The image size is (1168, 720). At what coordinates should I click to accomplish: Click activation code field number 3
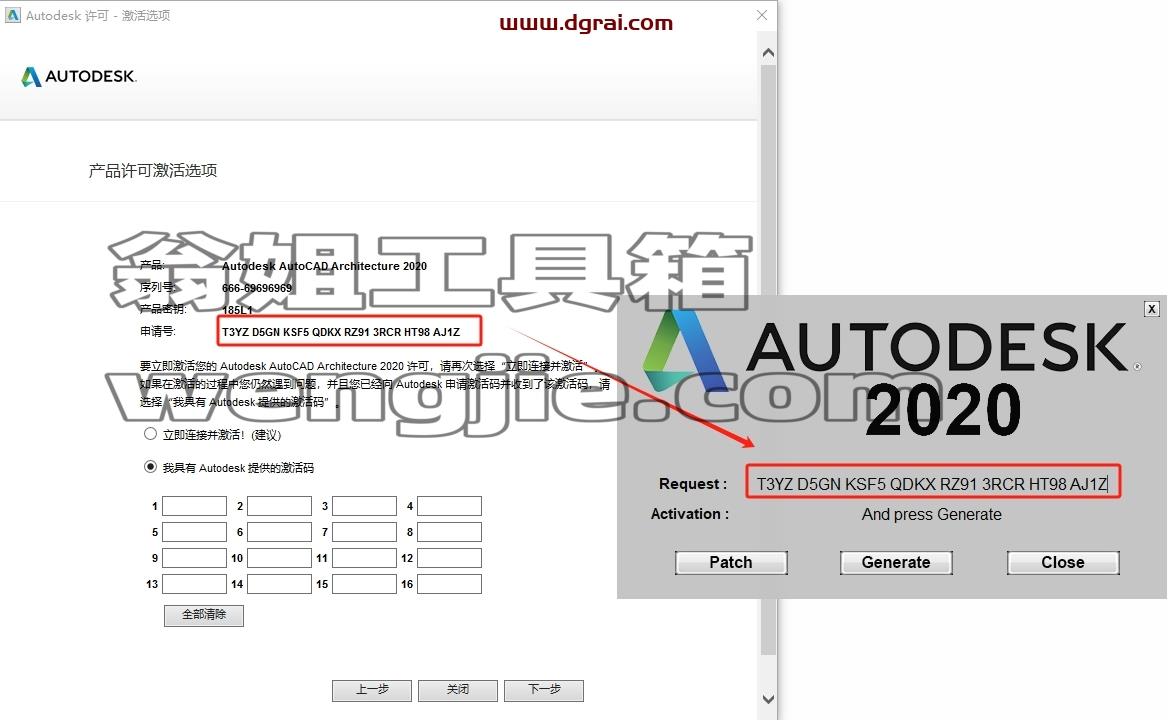[x=364, y=506]
